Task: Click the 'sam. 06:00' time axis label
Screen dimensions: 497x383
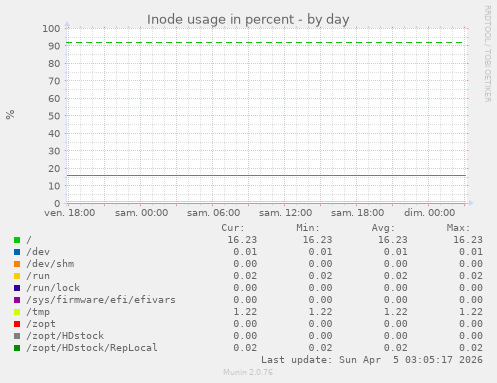Action: pyautogui.click(x=213, y=213)
